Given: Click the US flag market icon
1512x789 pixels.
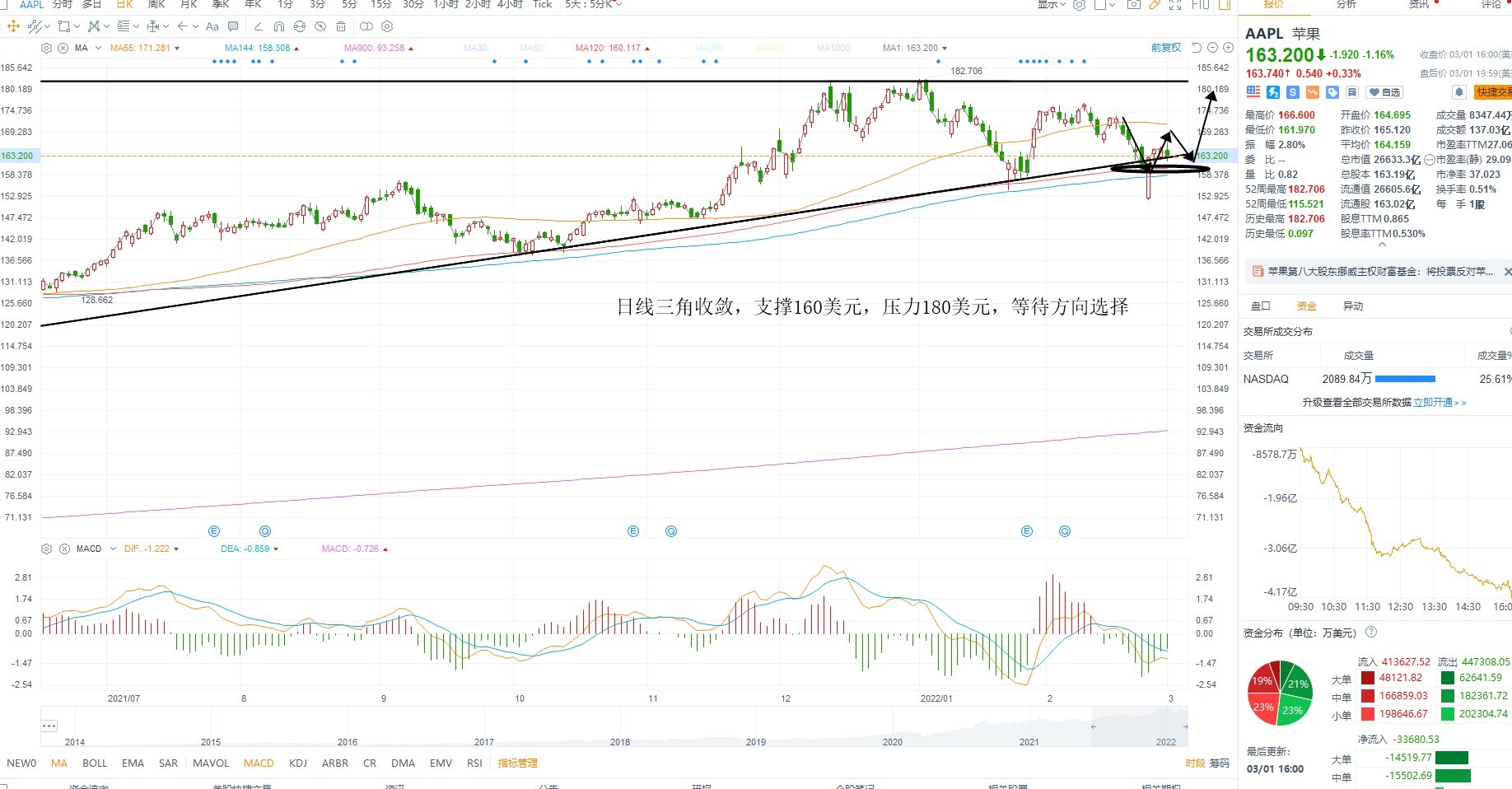Looking at the screenshot, I should point(1253,92).
